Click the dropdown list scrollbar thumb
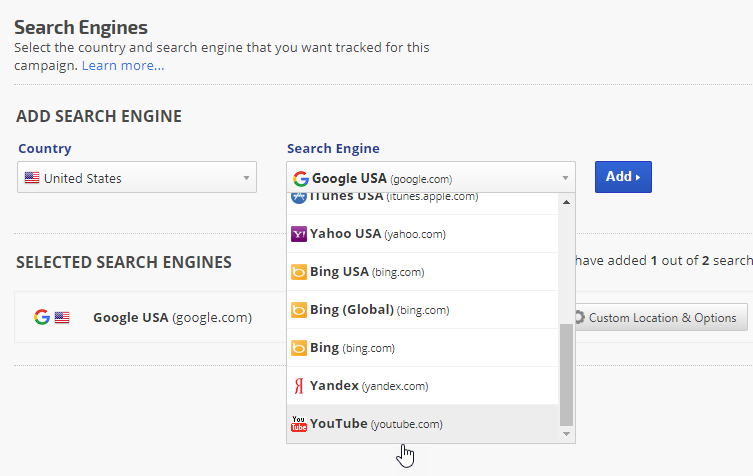Image resolution: width=753 pixels, height=476 pixels. 566,375
